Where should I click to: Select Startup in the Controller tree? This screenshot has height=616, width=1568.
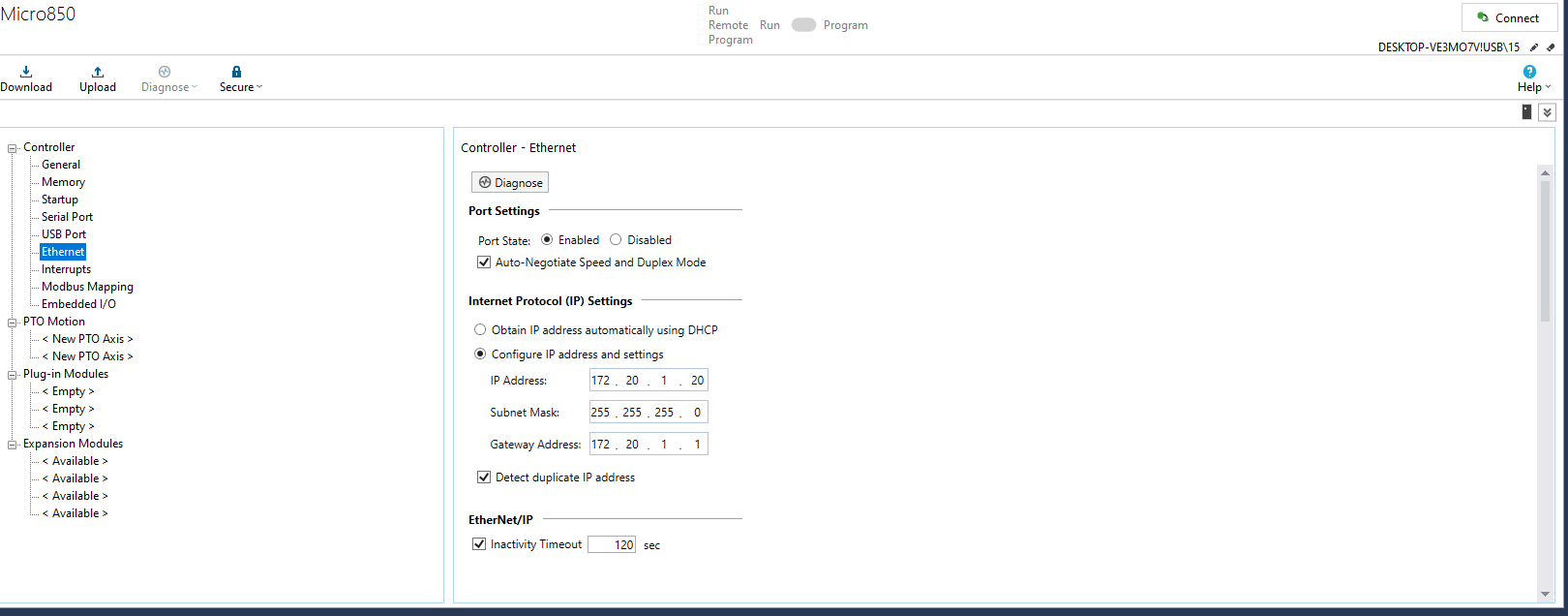pyautogui.click(x=60, y=200)
